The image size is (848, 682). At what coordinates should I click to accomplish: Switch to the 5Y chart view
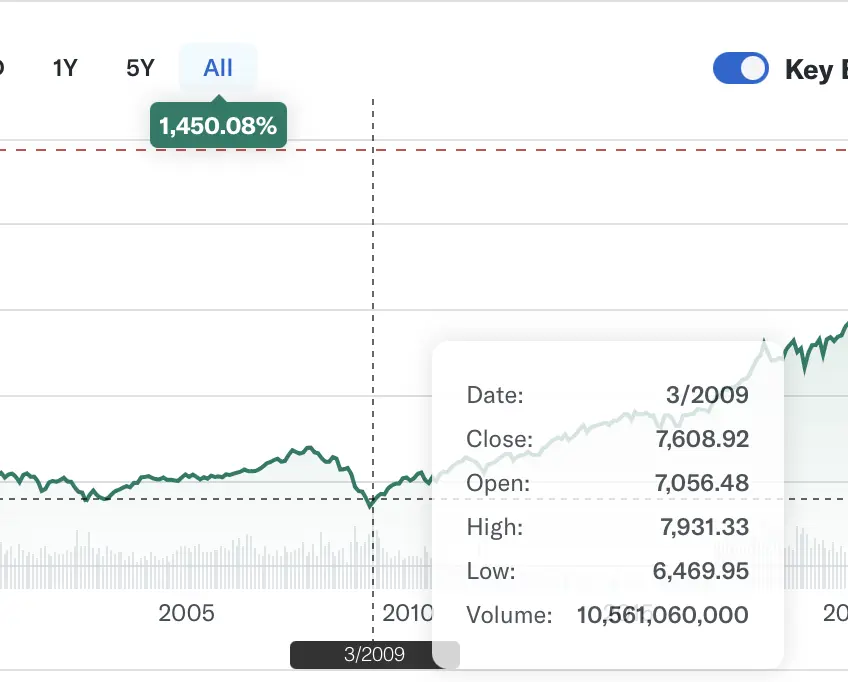click(140, 67)
